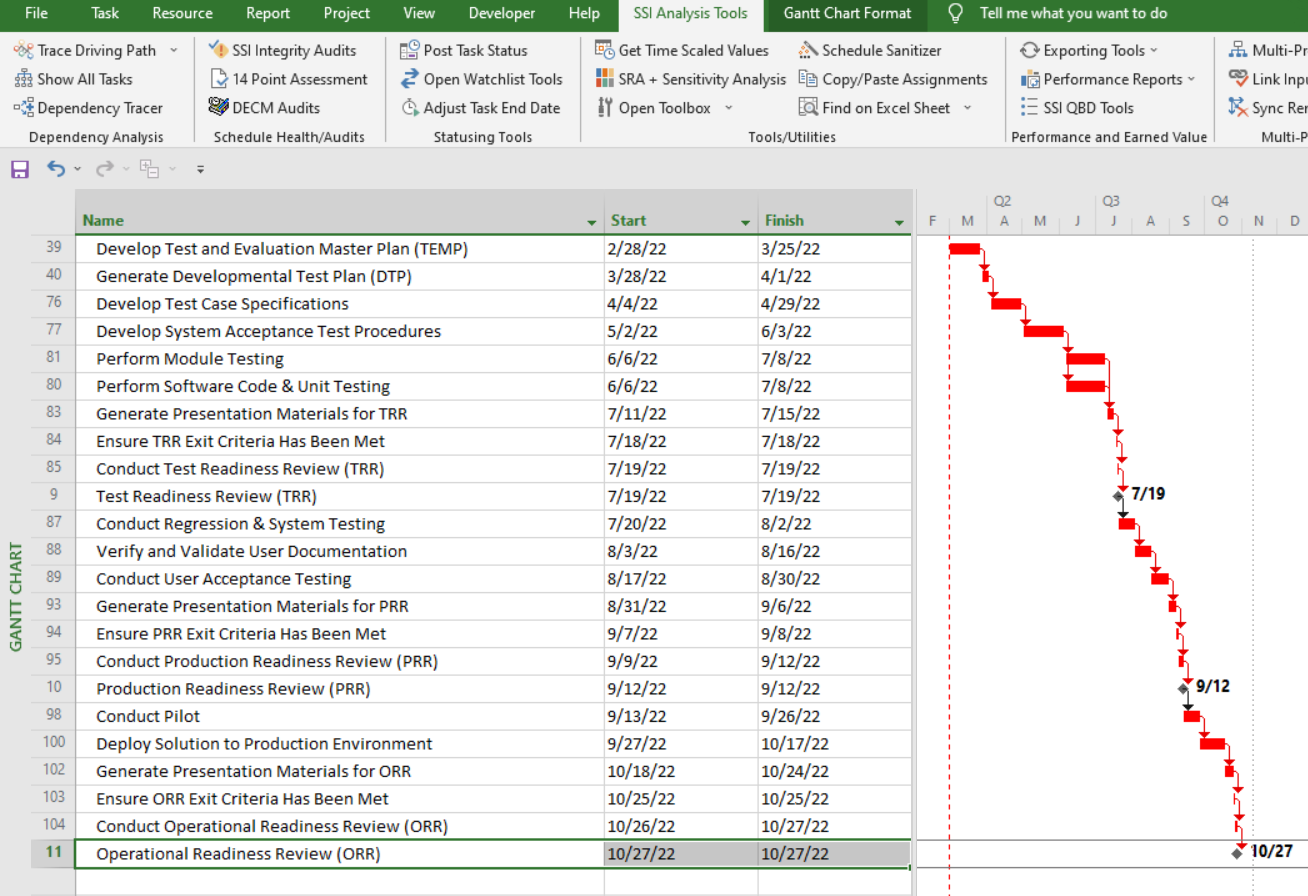Switch to the View tab
The image size is (1308, 896).
point(419,13)
